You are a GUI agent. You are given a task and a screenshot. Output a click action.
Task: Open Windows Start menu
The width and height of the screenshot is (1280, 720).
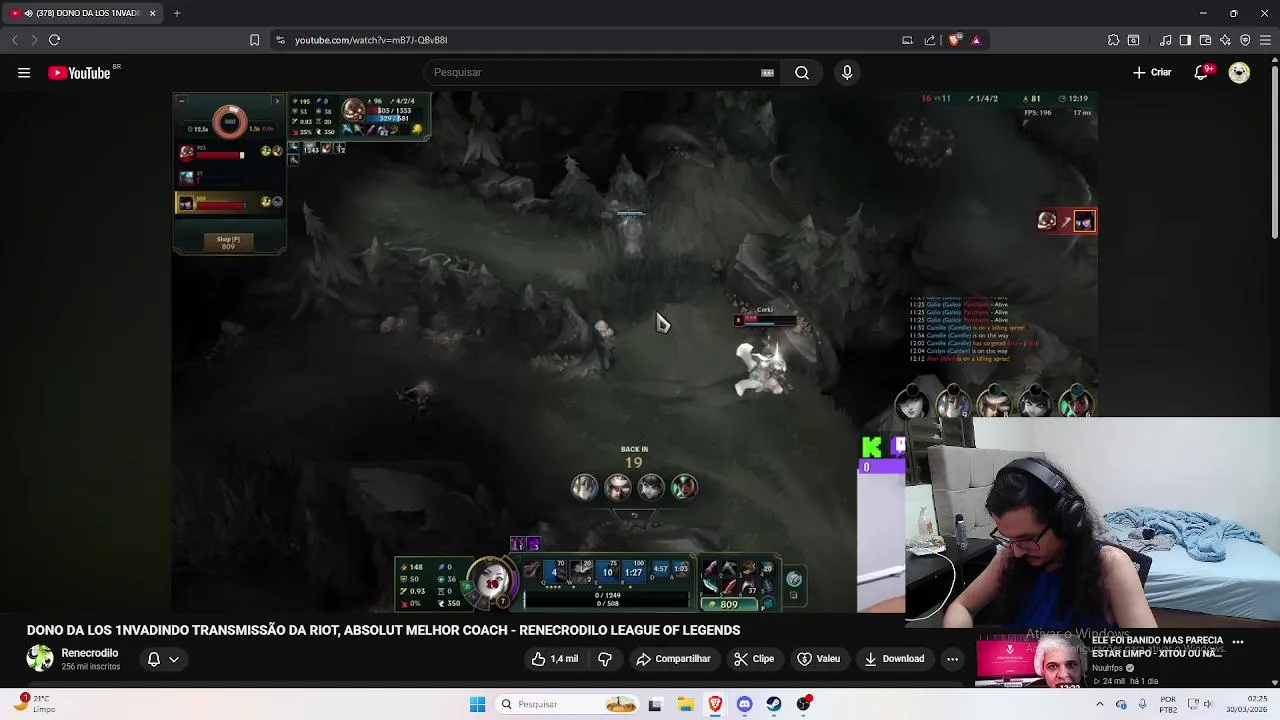coord(477,704)
